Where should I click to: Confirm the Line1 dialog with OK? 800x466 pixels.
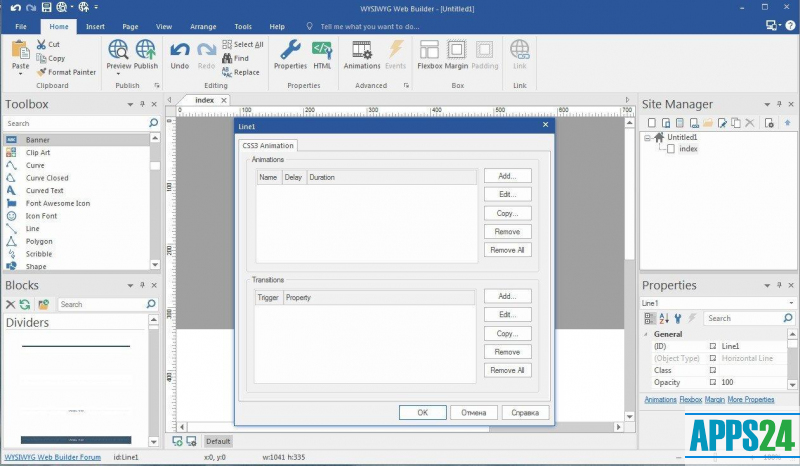click(x=422, y=412)
